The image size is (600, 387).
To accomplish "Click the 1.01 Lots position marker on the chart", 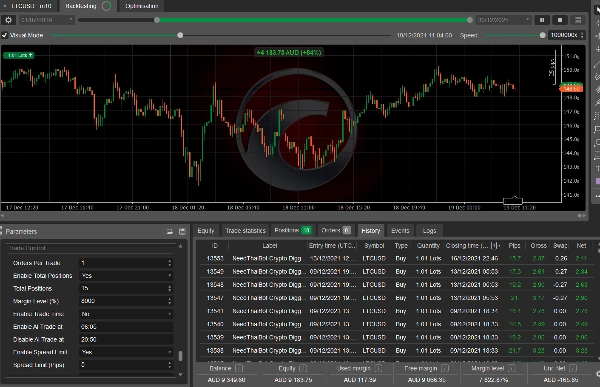I will (x=19, y=55).
